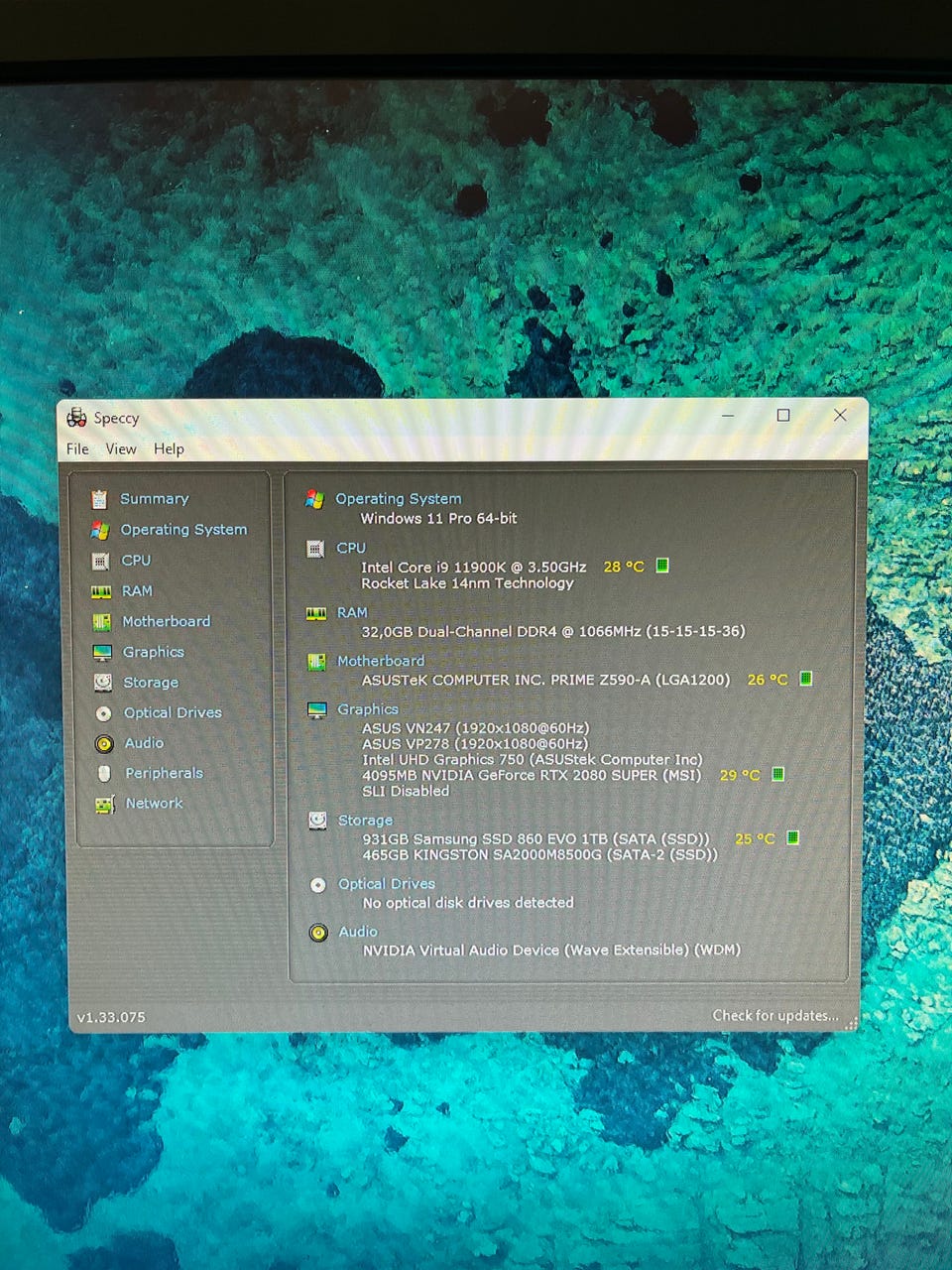The height and width of the screenshot is (1270, 952).
Task: Click the Motherboard heading link in summary
Action: pyautogui.click(x=381, y=661)
